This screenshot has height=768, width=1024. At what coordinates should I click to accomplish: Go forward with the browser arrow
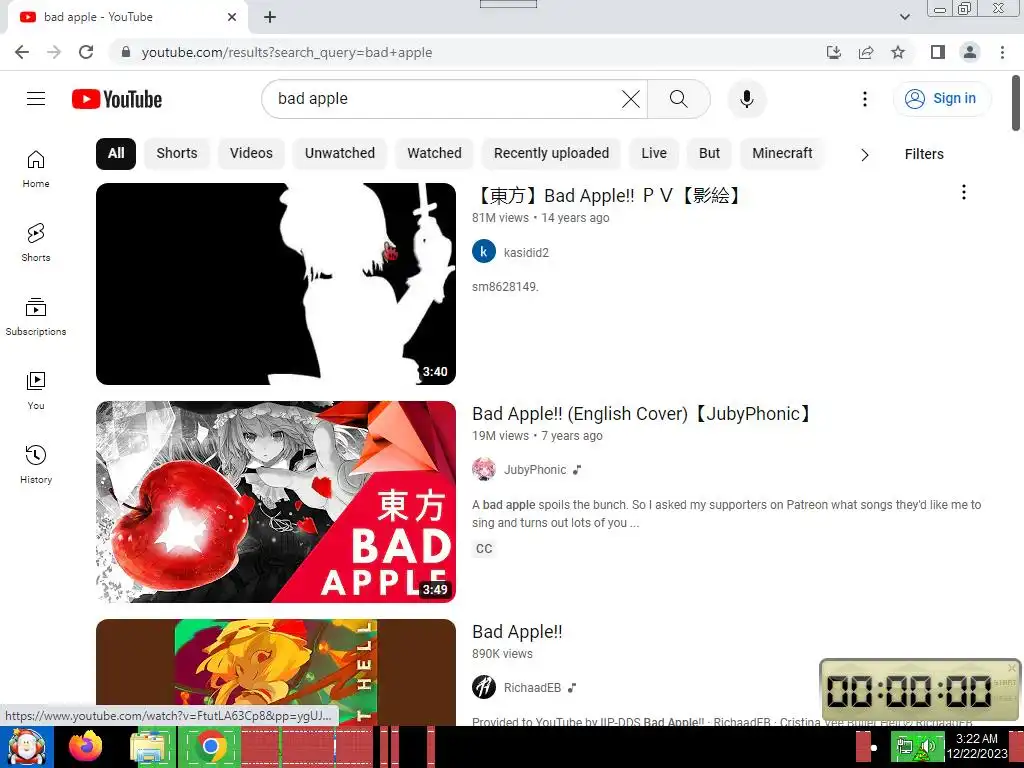[x=54, y=52]
